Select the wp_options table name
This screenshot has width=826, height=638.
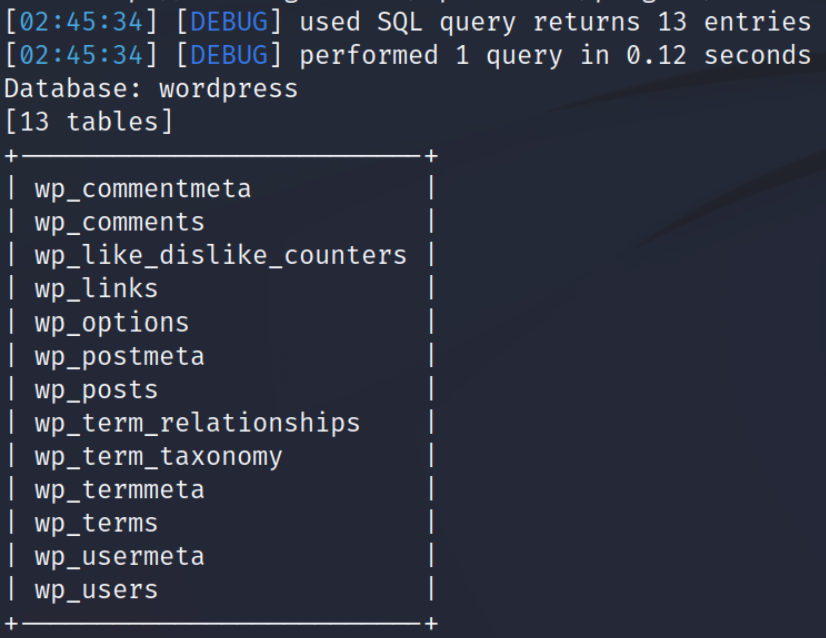[112, 323]
